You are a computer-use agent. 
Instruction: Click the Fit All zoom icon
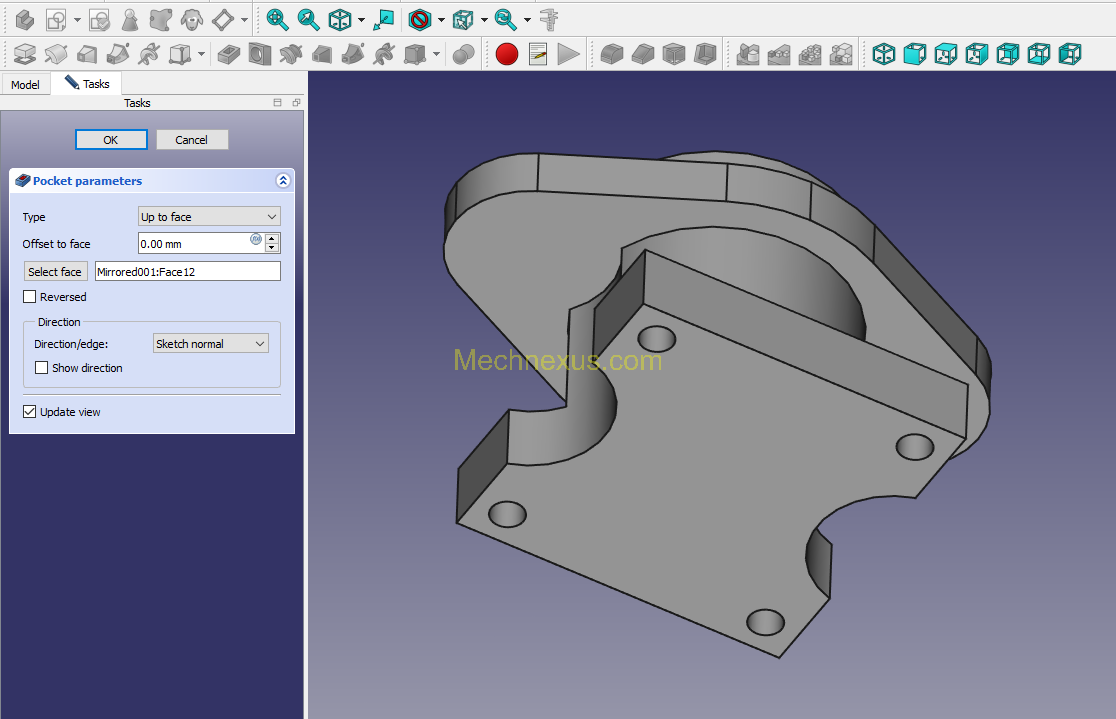277,20
